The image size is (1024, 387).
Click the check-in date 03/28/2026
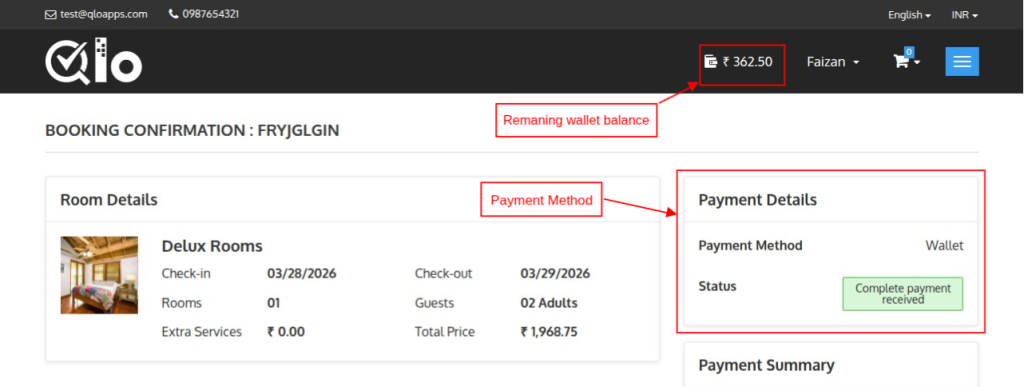point(302,273)
